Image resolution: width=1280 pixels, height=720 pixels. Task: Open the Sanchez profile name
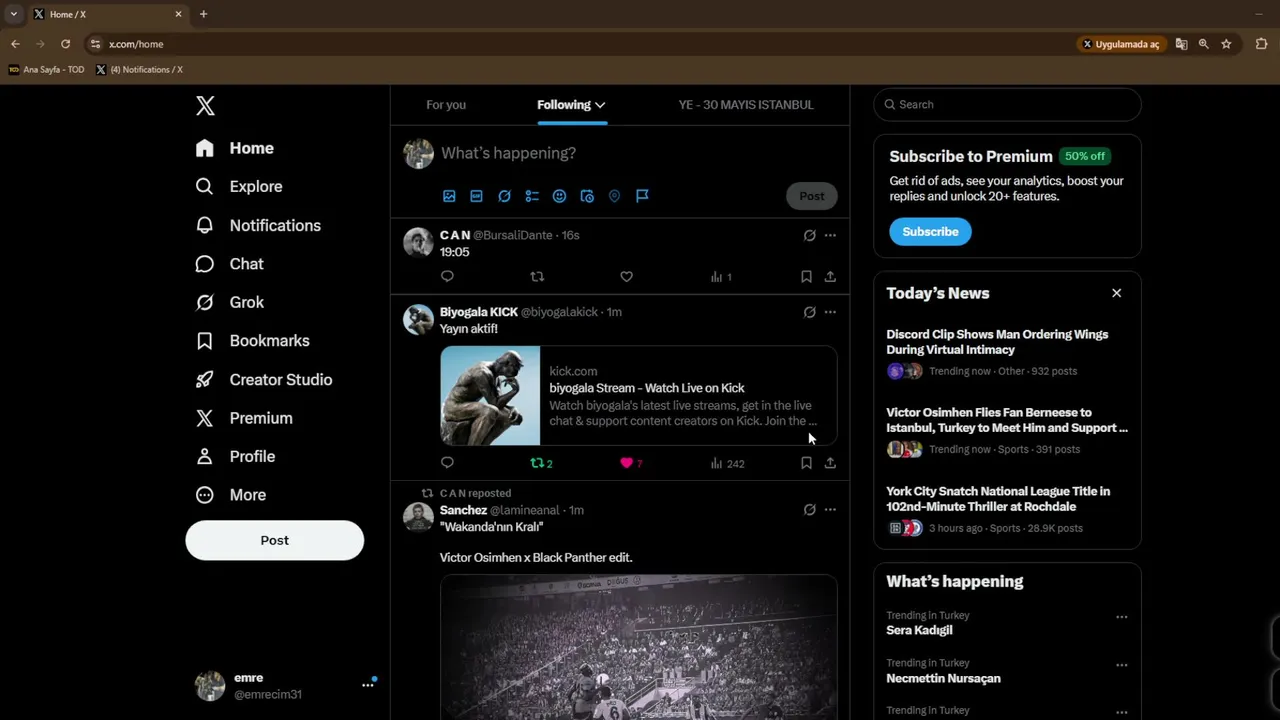tap(463, 510)
